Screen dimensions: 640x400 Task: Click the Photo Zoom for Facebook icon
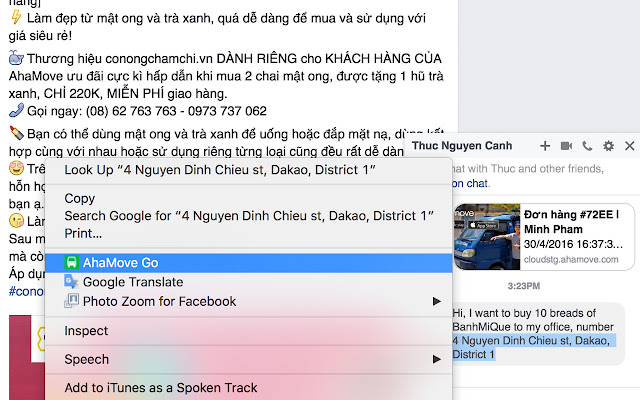[x=71, y=301]
